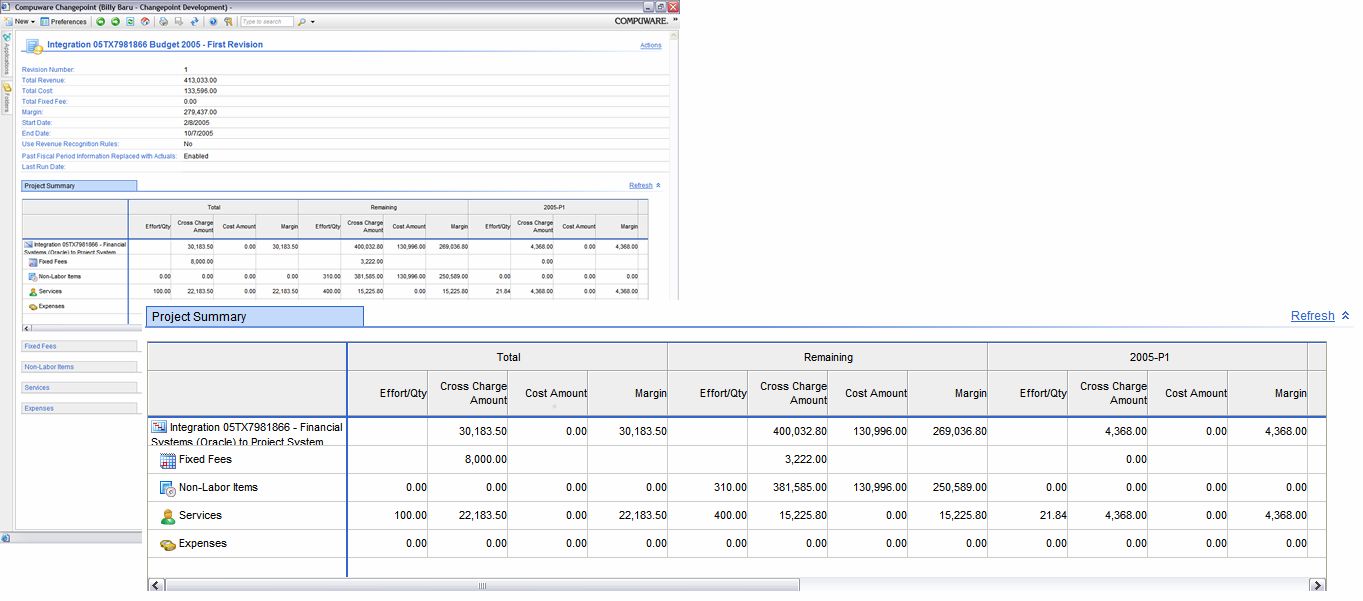This screenshot has height=601, width=1363.
Task: Click the large horizontal scrollbar thumb
Action: [x=482, y=585]
